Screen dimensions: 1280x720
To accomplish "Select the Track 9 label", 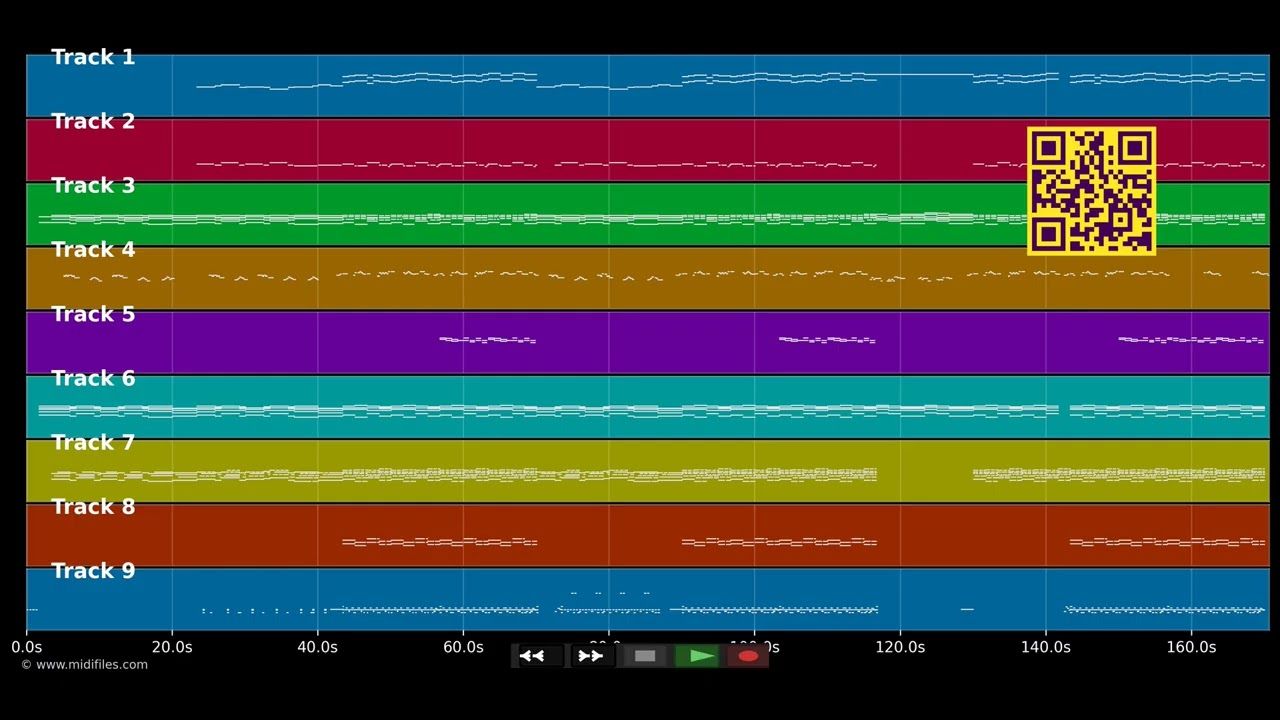I will [93, 571].
